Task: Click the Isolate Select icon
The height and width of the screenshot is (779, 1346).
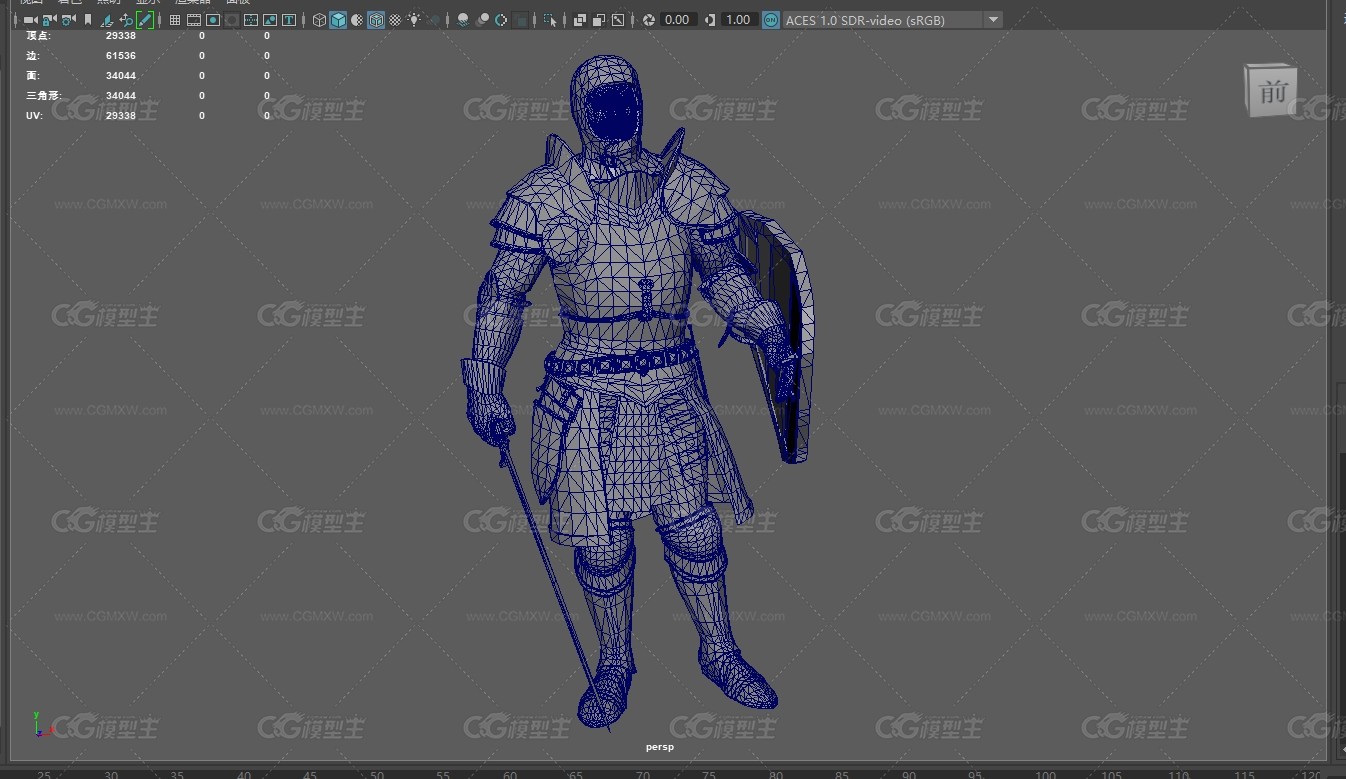Action: [x=550, y=20]
